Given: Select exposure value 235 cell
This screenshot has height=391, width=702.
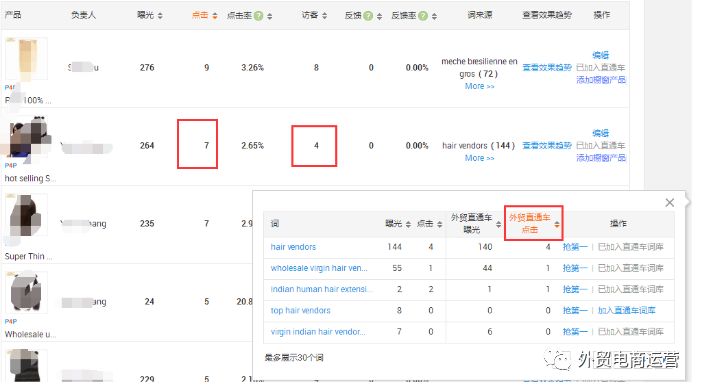Looking at the screenshot, I should 147,223.
